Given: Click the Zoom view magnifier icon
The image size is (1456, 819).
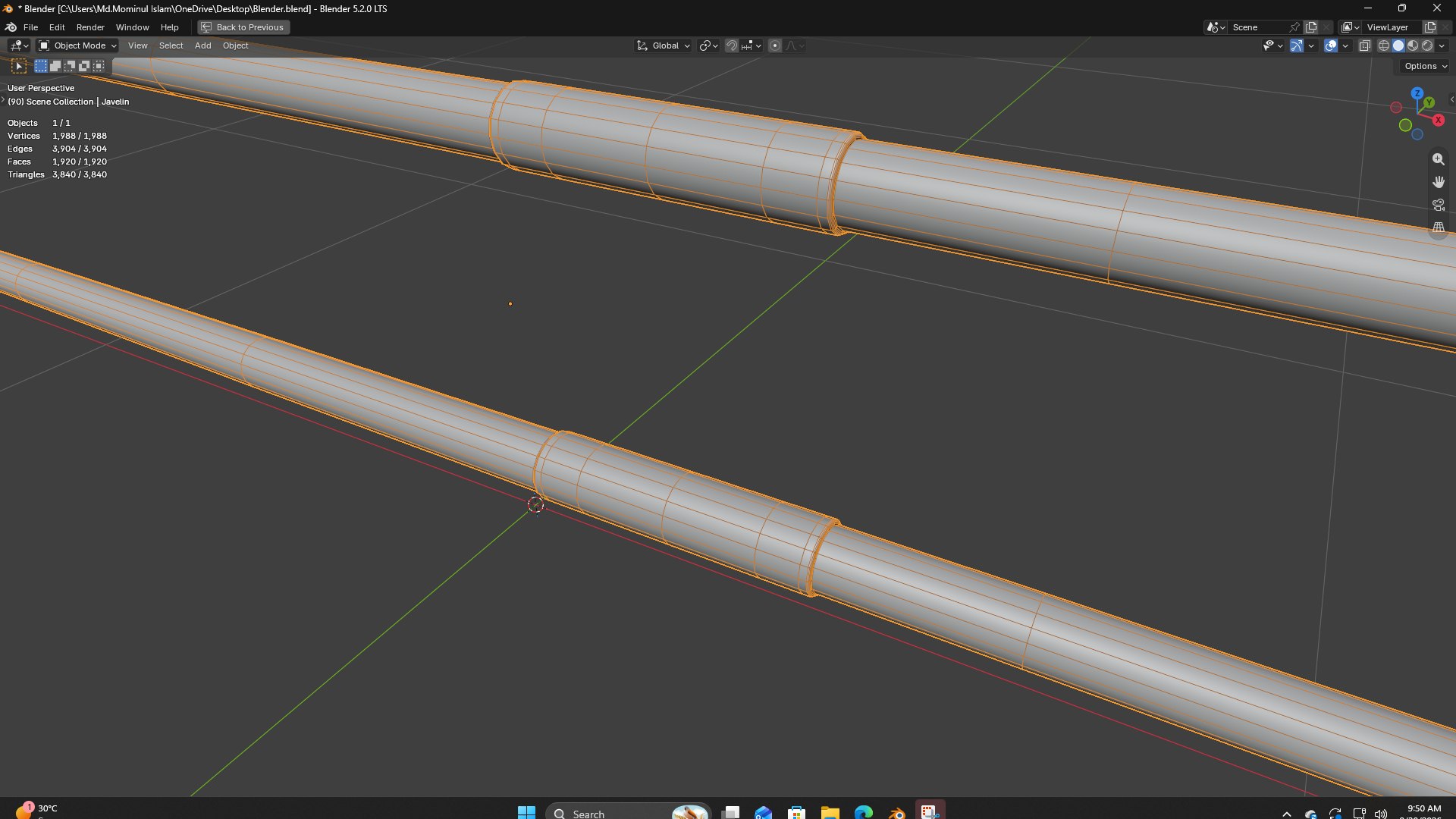Looking at the screenshot, I should click(1438, 159).
